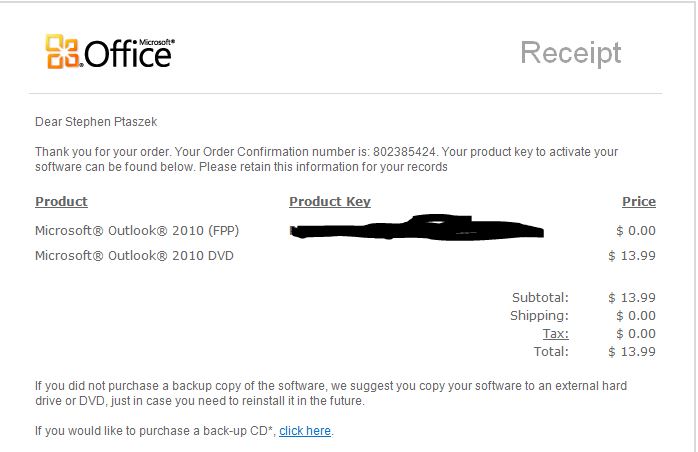Click the Product Key column header
The image size is (698, 452).
tap(330, 201)
